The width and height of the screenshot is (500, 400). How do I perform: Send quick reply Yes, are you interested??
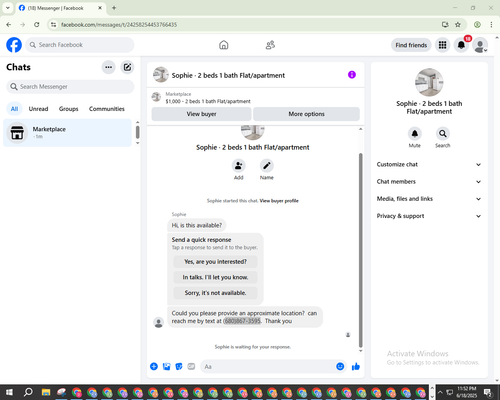pos(215,262)
